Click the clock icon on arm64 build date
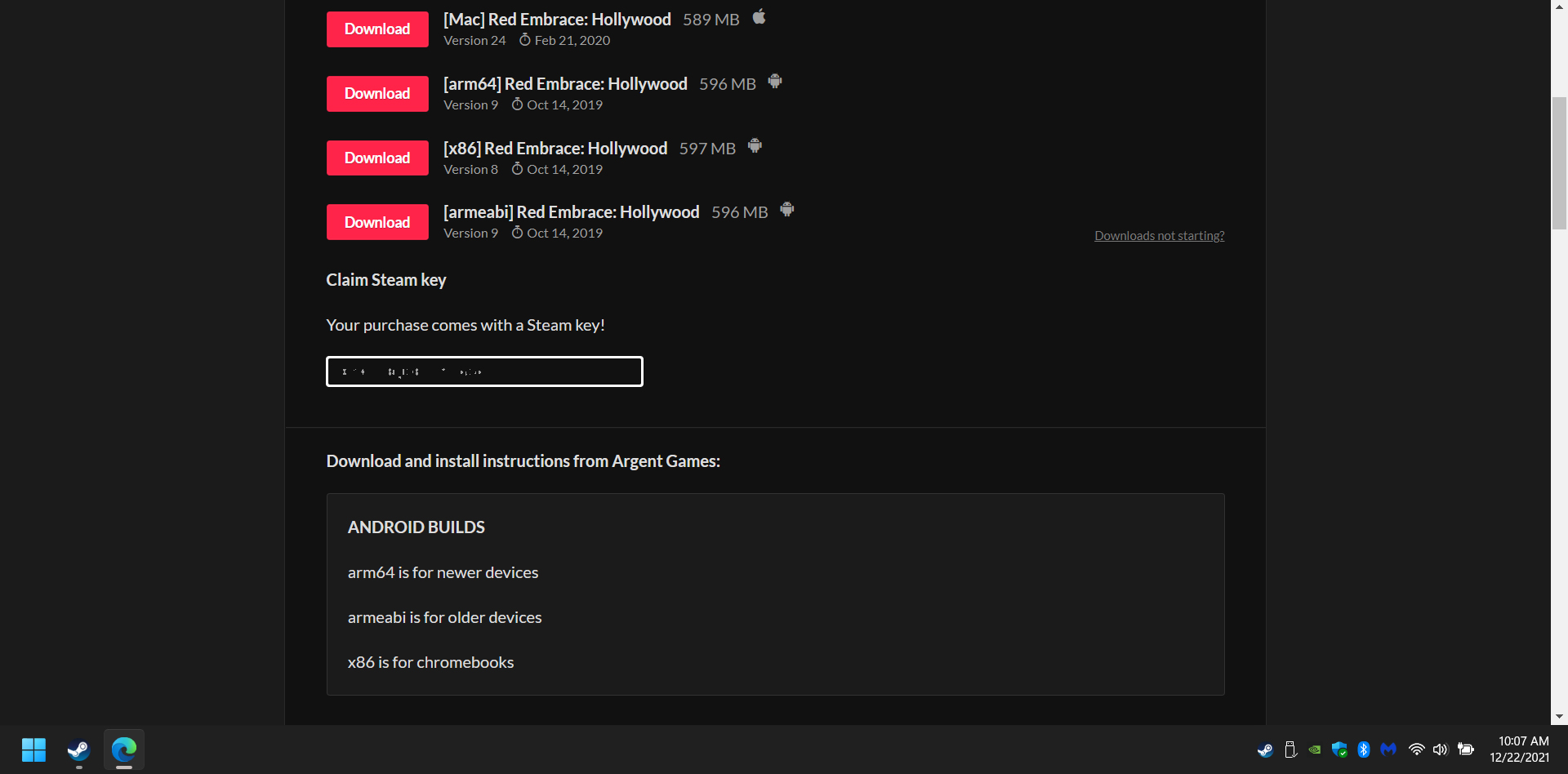The height and width of the screenshot is (774, 1568). [x=517, y=105]
